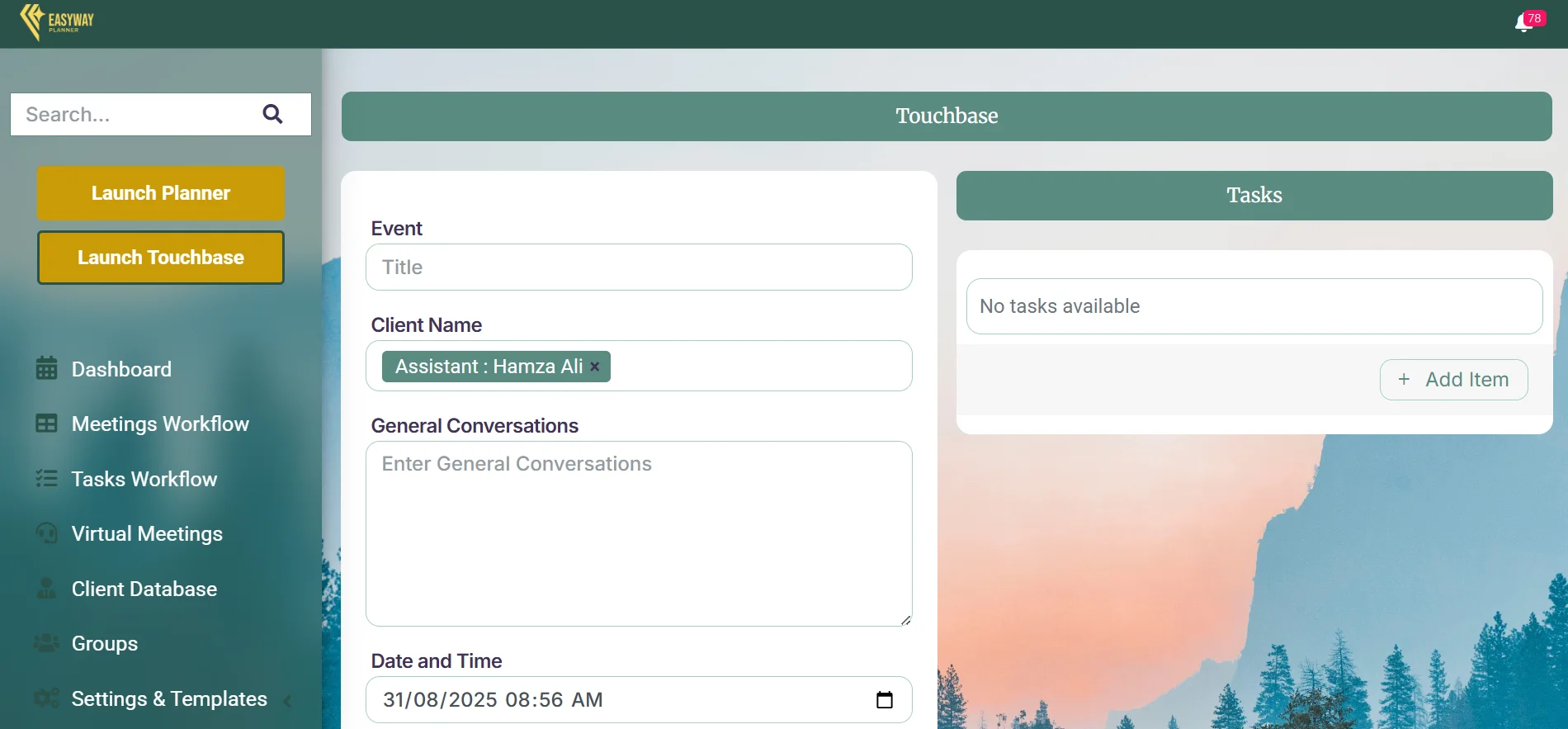
Task: Add a new task with Add Item
Action: click(1453, 380)
